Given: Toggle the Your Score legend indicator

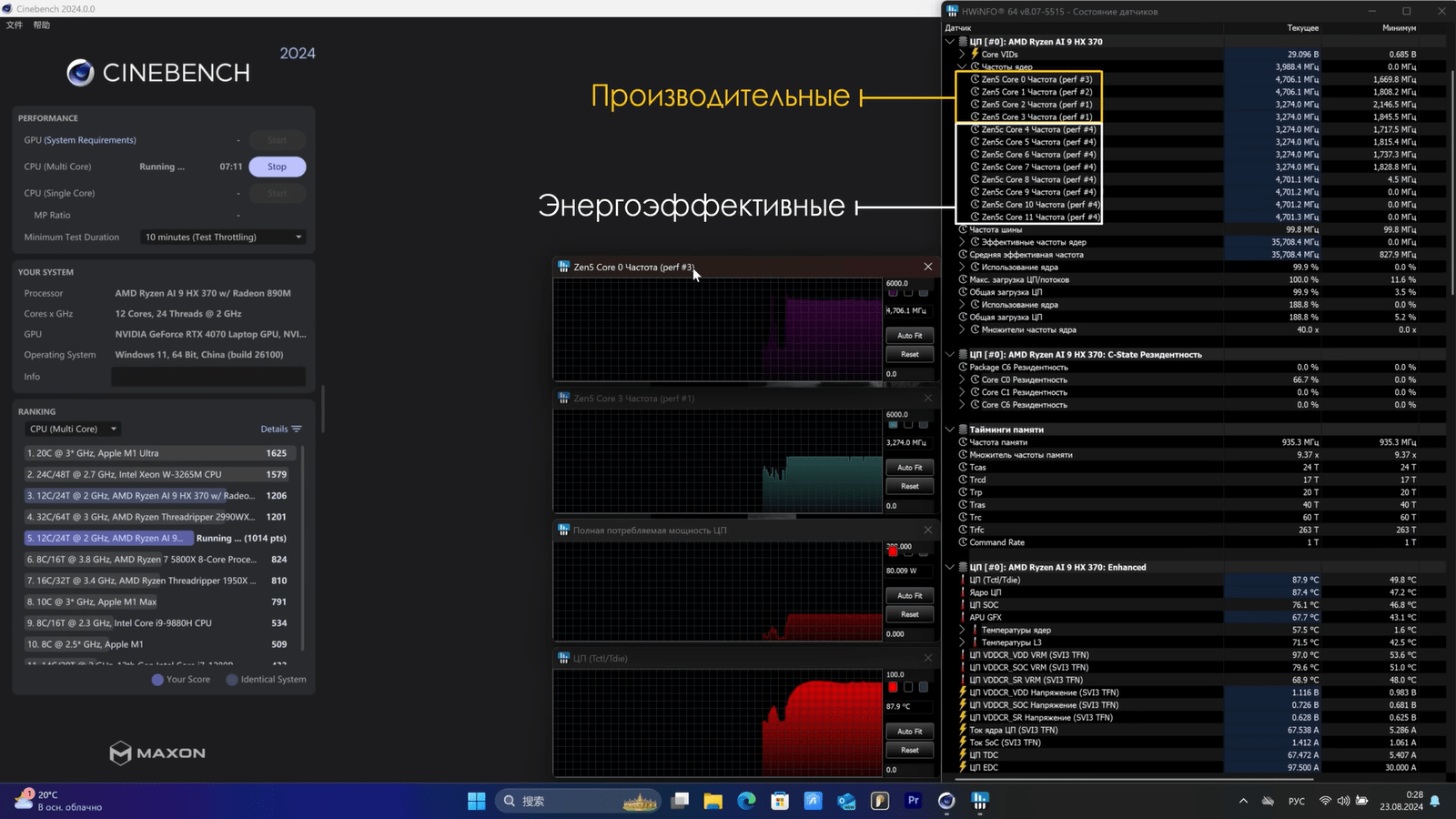Looking at the screenshot, I should (157, 680).
